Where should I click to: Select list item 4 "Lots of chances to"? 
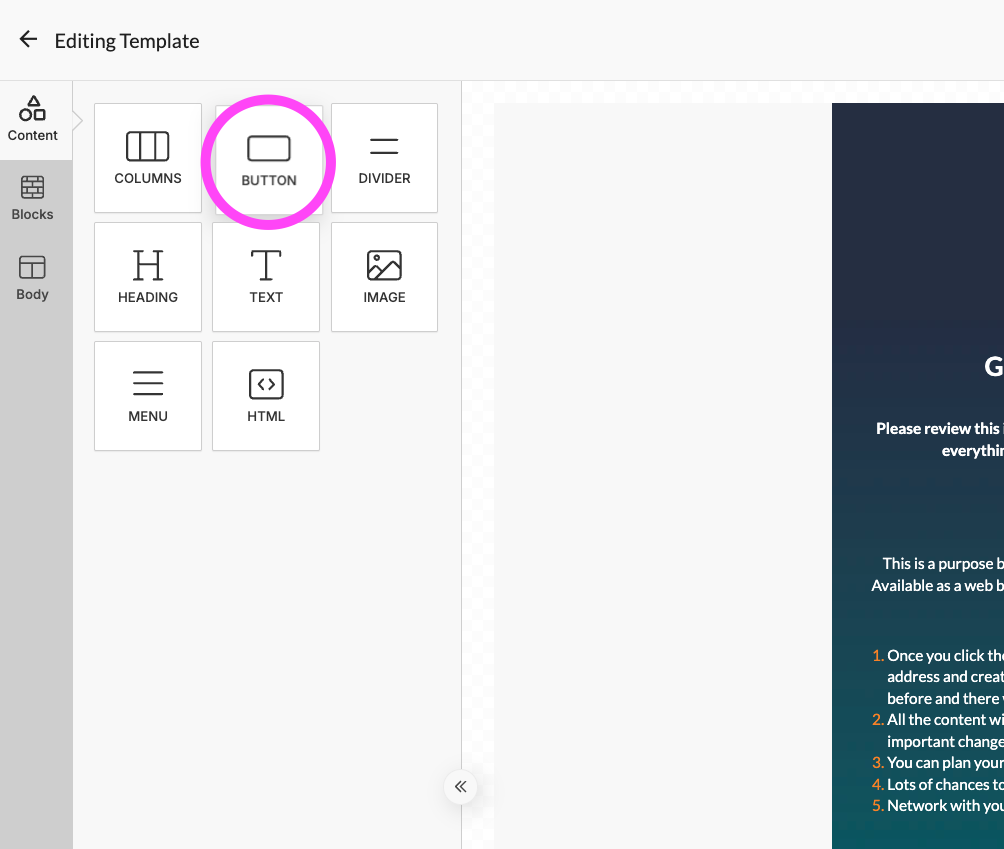(944, 785)
